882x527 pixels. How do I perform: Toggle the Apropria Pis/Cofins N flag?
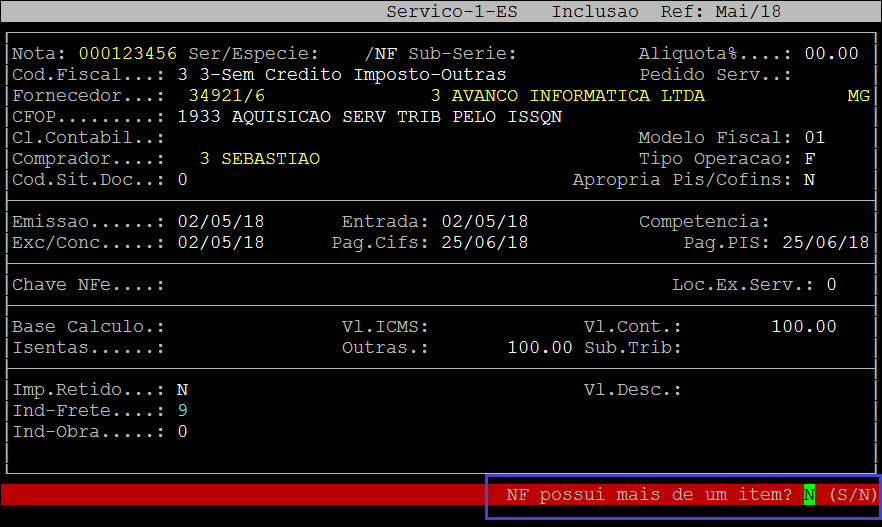(809, 180)
